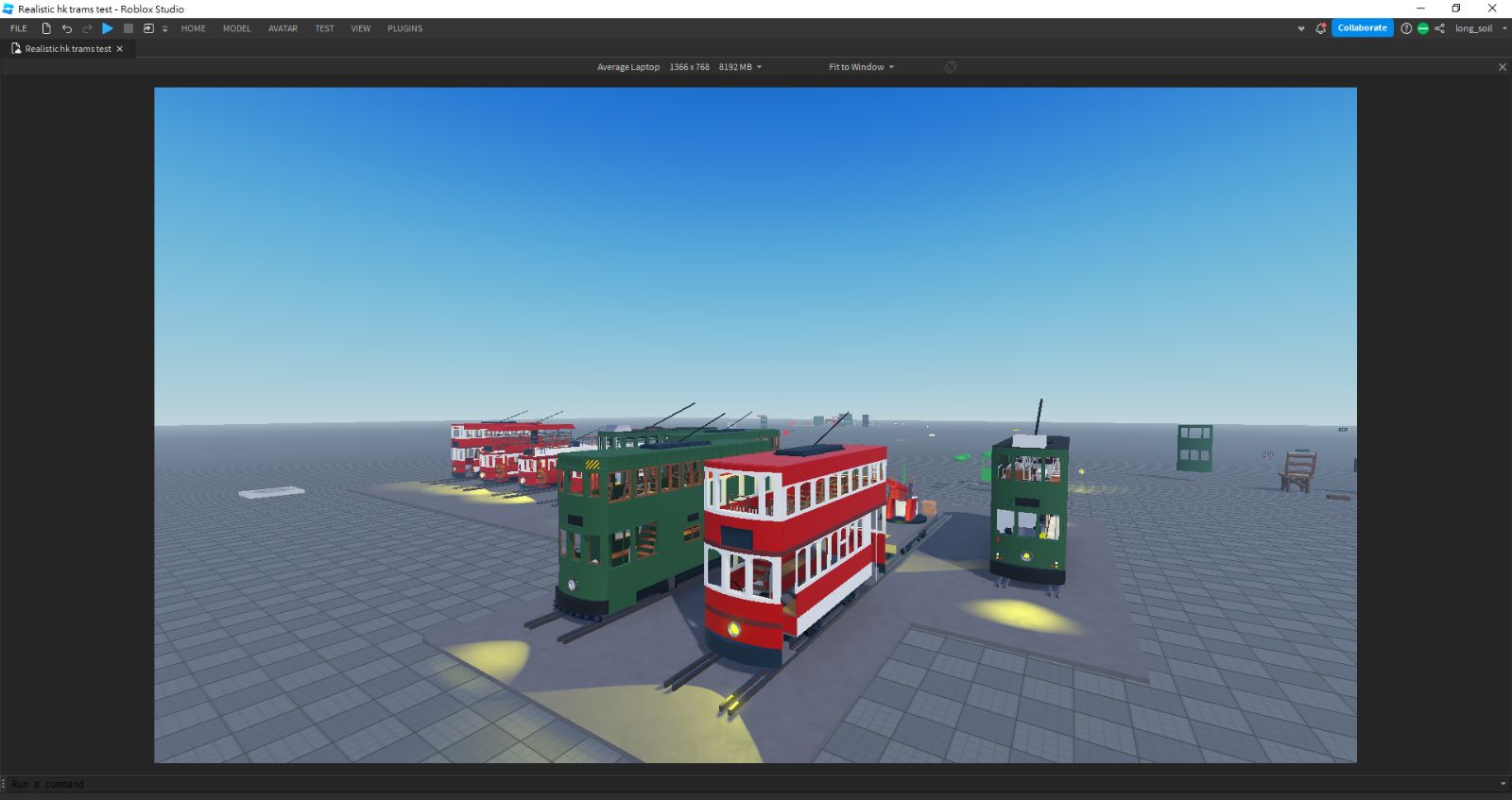Switch to the PLUGINS tab
Image resolution: width=1512 pixels, height=800 pixels.
[x=404, y=28]
